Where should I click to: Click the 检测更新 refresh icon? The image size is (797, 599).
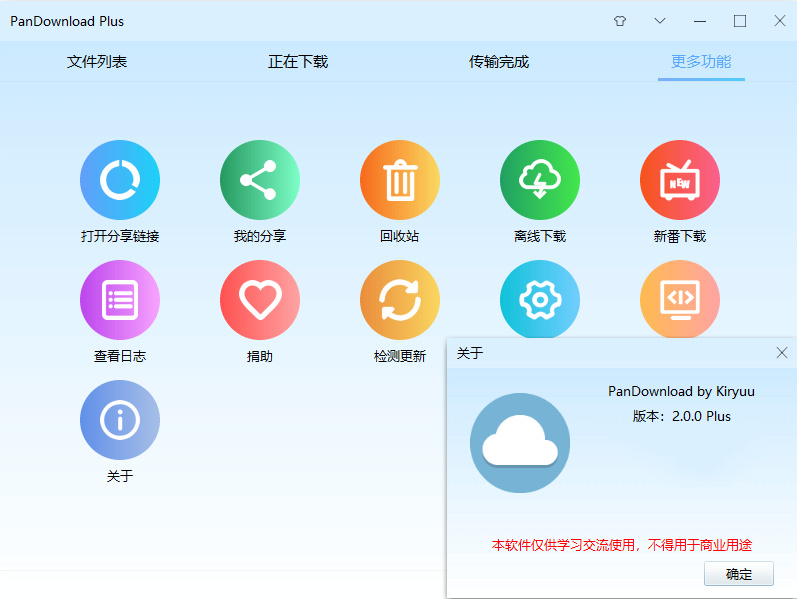[400, 300]
